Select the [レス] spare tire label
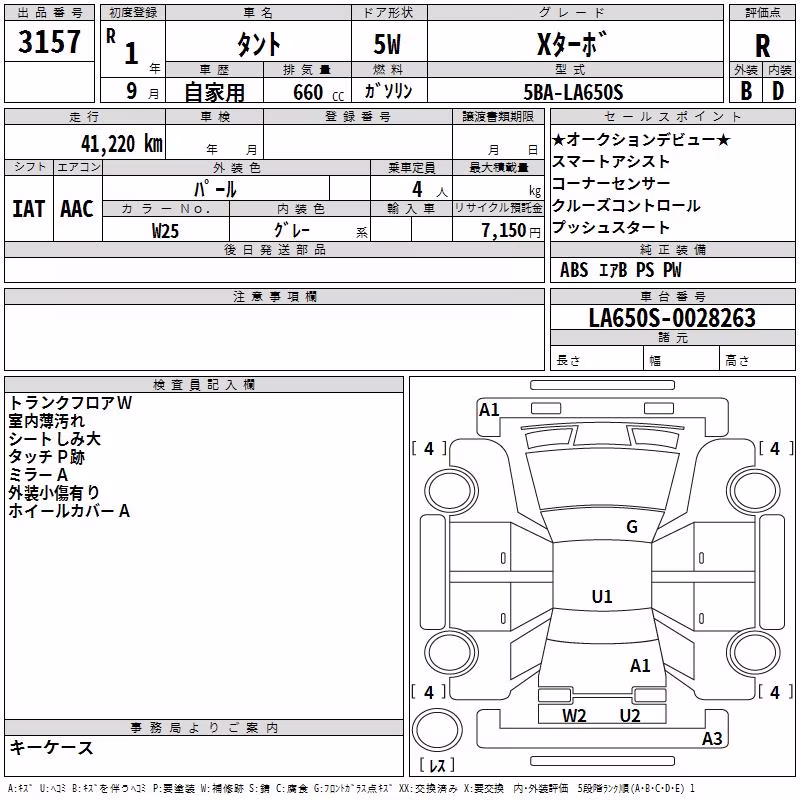Screen dimensions: 800x800 click(437, 765)
